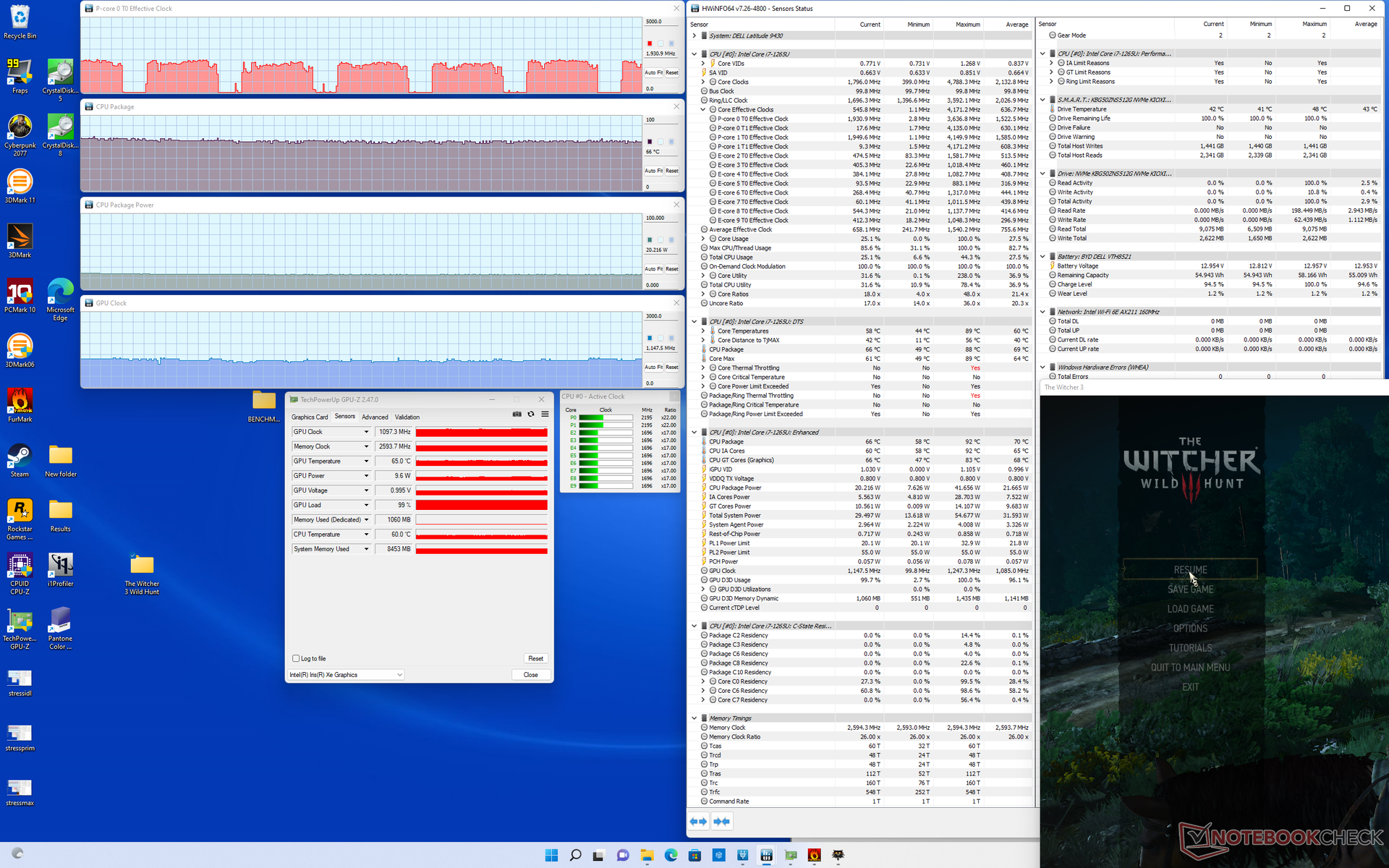Open GPU Temperature sensor dropdown in GPU-Z
Viewport: 1389px width, 868px height.
[x=366, y=461]
